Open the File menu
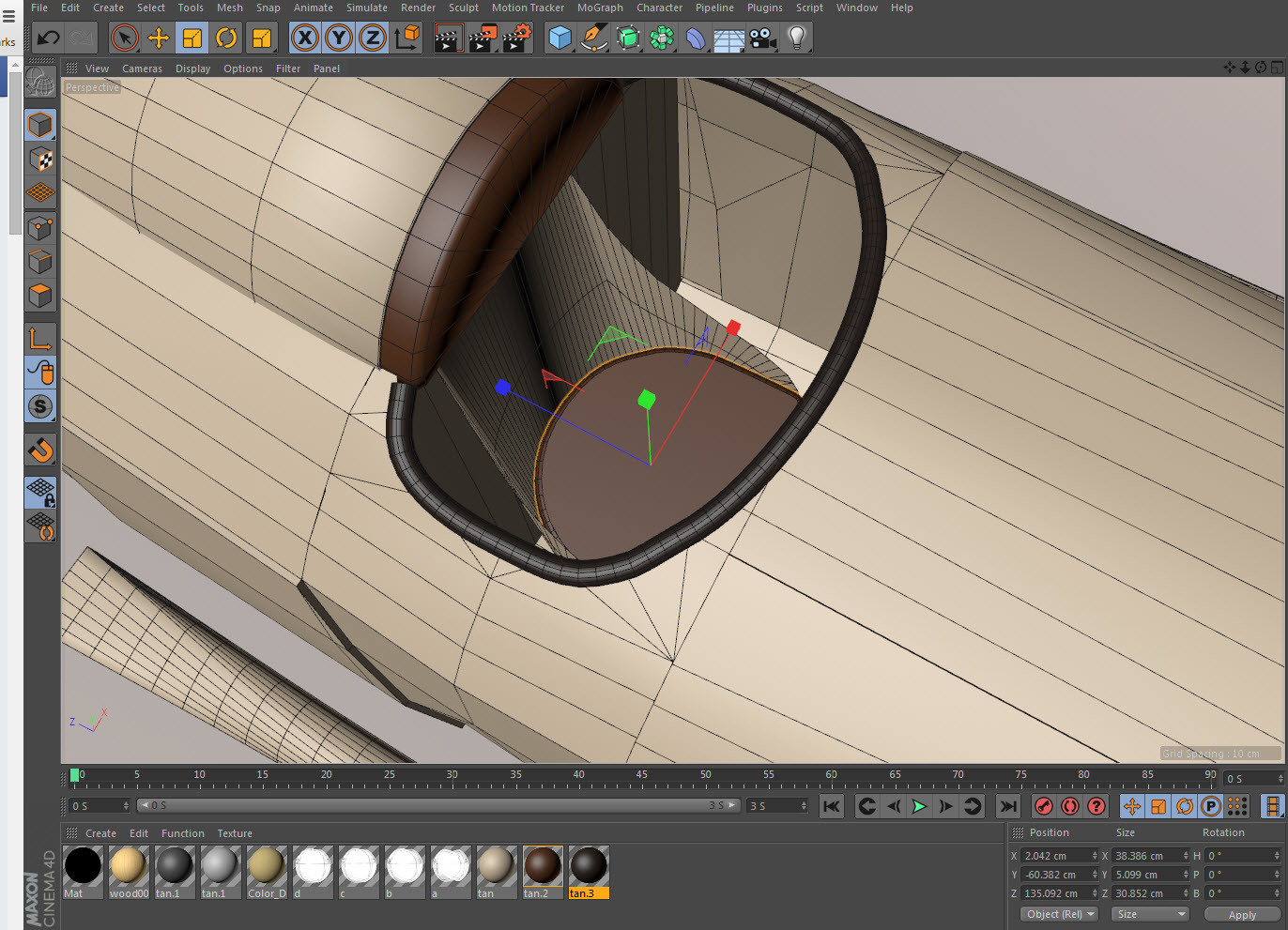Screen dimensions: 1288x930 39,8
